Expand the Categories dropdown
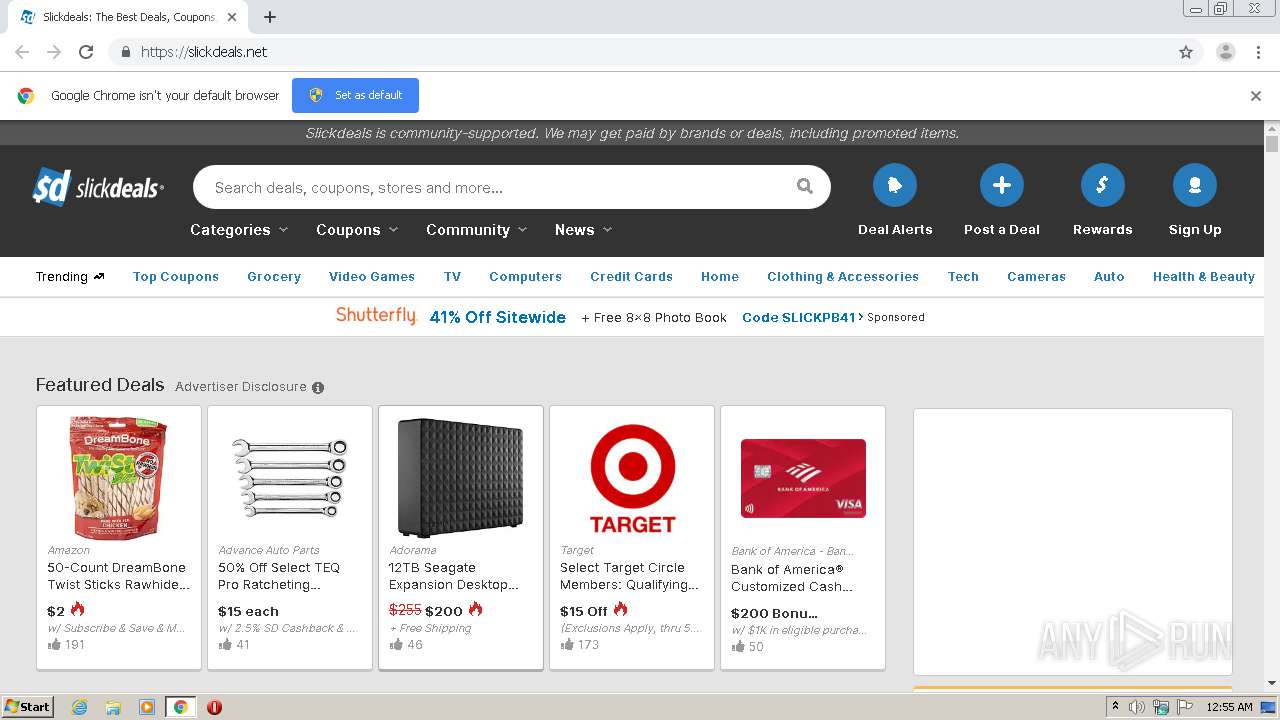Image resolution: width=1280 pixels, height=720 pixels. click(239, 230)
